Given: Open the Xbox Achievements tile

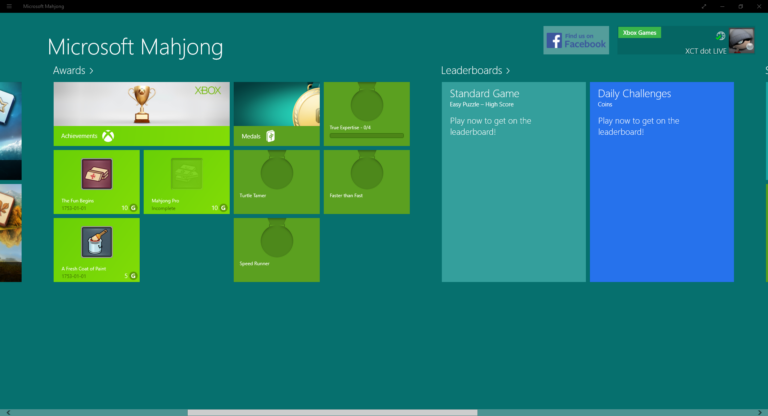Looking at the screenshot, I should pos(142,114).
